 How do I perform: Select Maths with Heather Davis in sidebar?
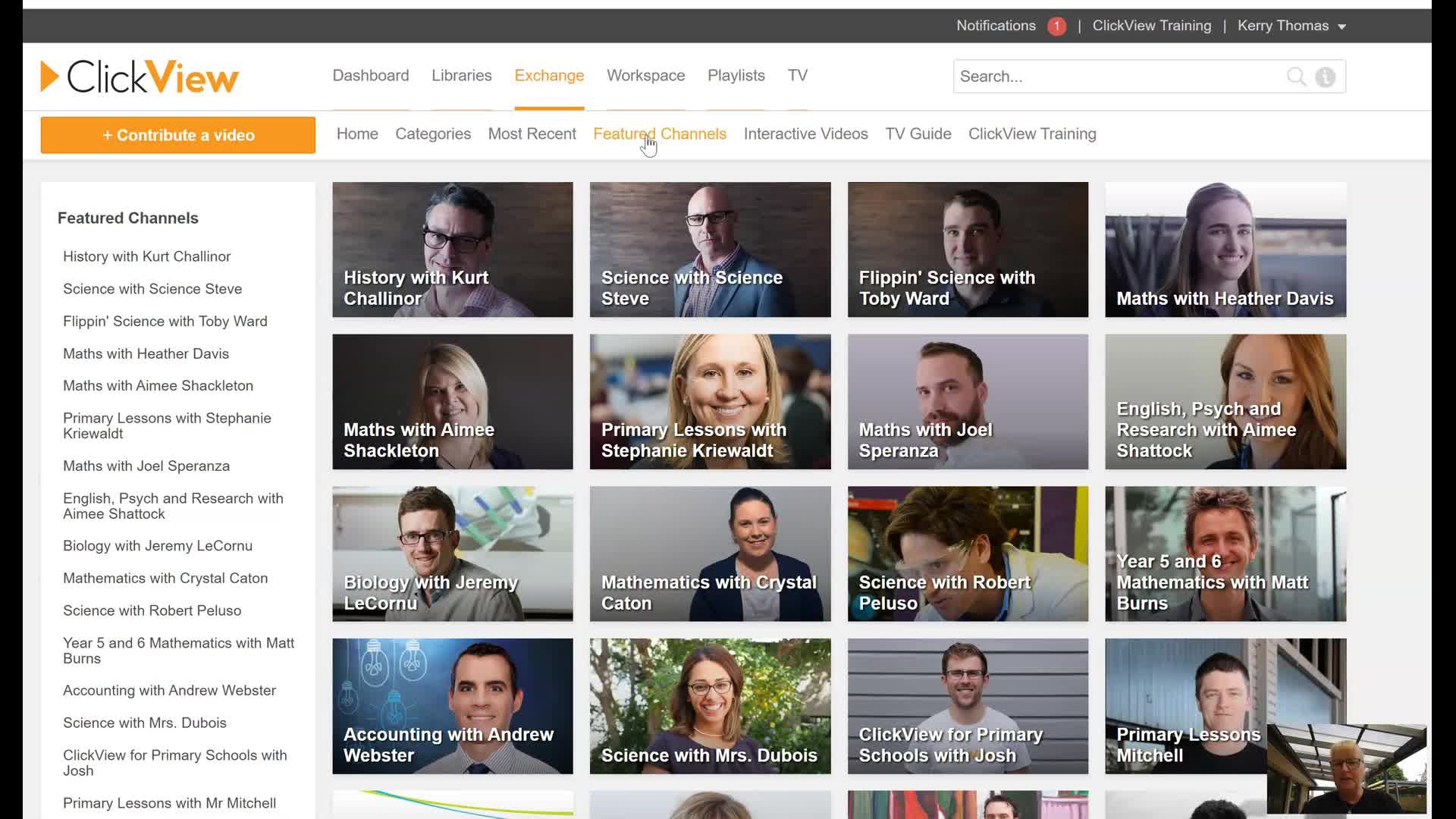146,353
